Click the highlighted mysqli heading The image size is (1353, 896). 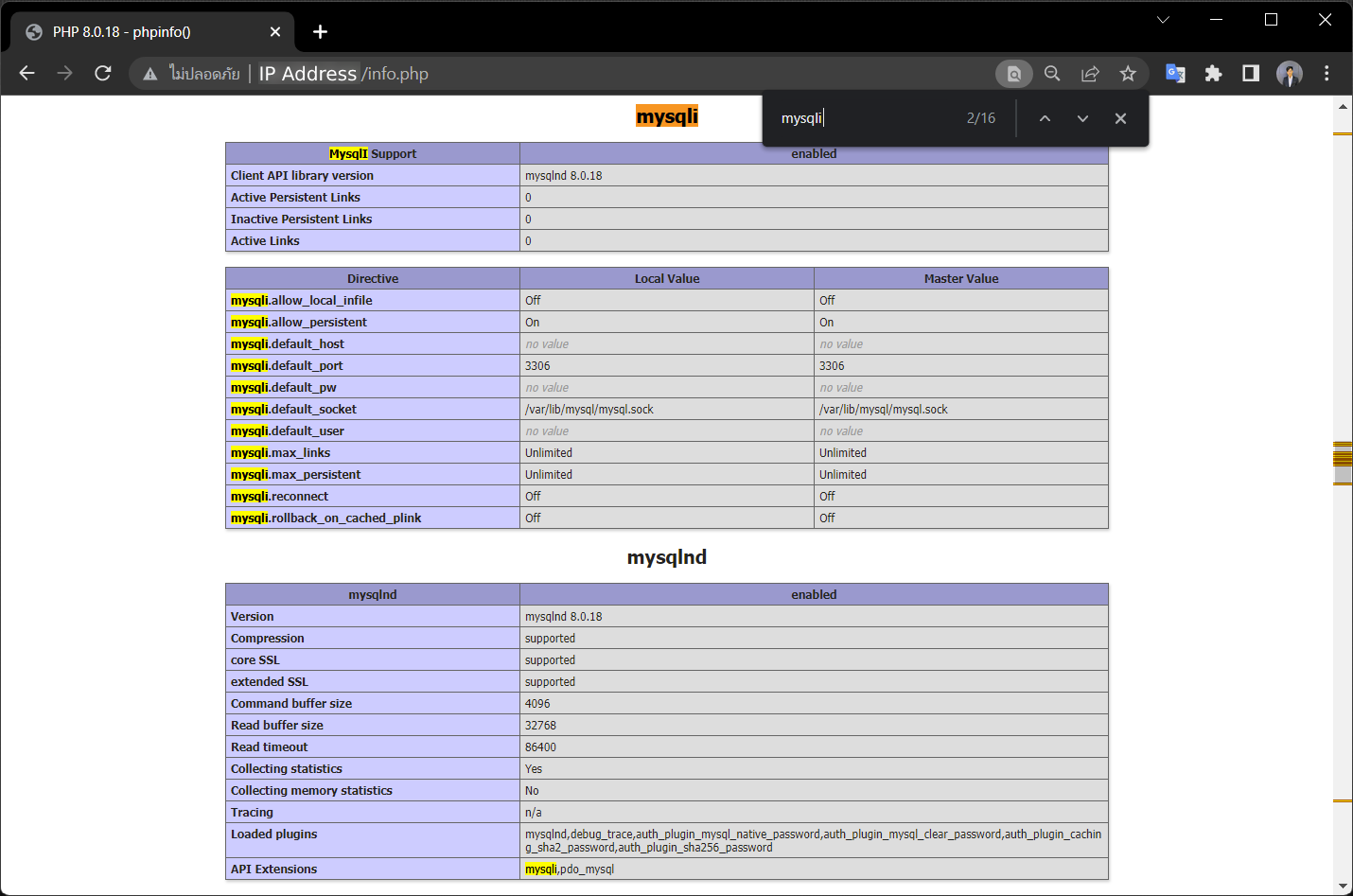pos(667,115)
